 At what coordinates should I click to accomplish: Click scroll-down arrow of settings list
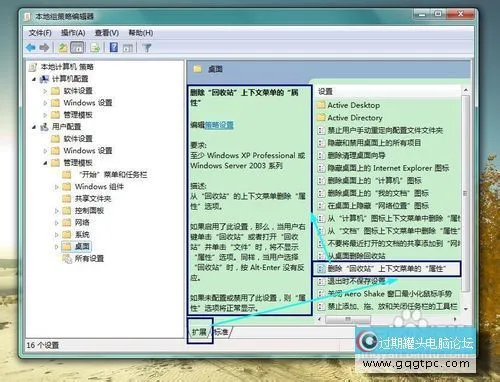click(466, 309)
